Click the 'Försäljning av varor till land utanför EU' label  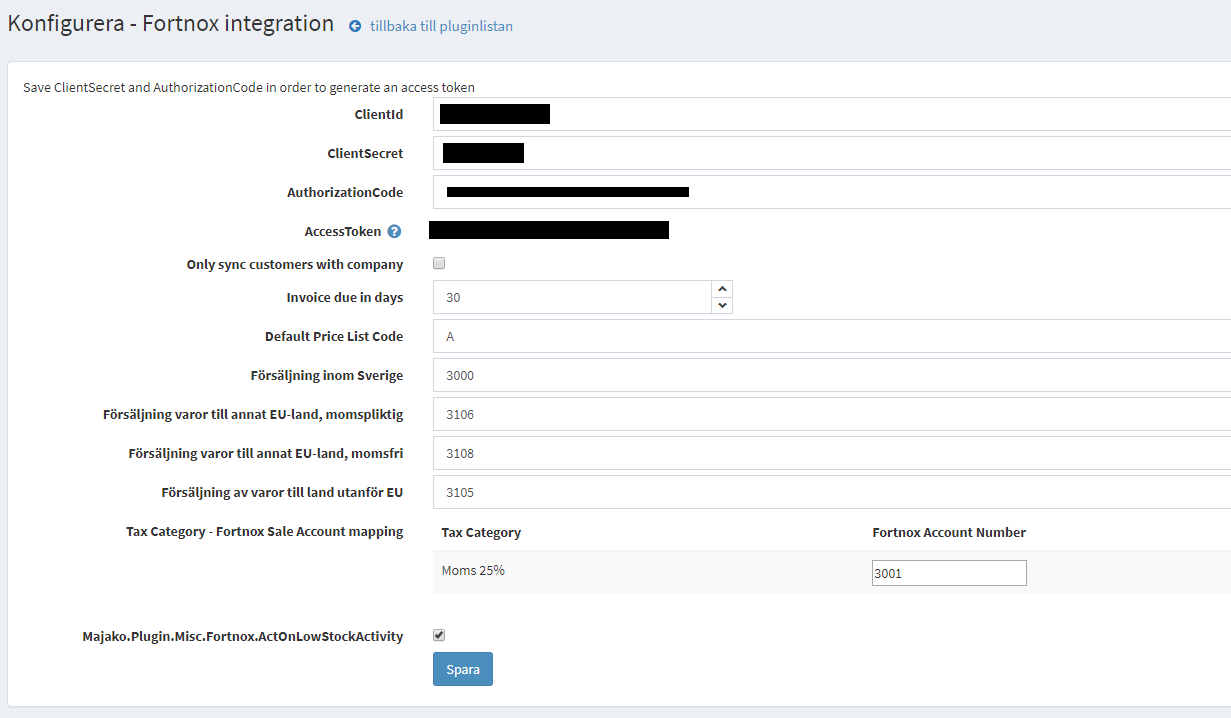click(282, 492)
